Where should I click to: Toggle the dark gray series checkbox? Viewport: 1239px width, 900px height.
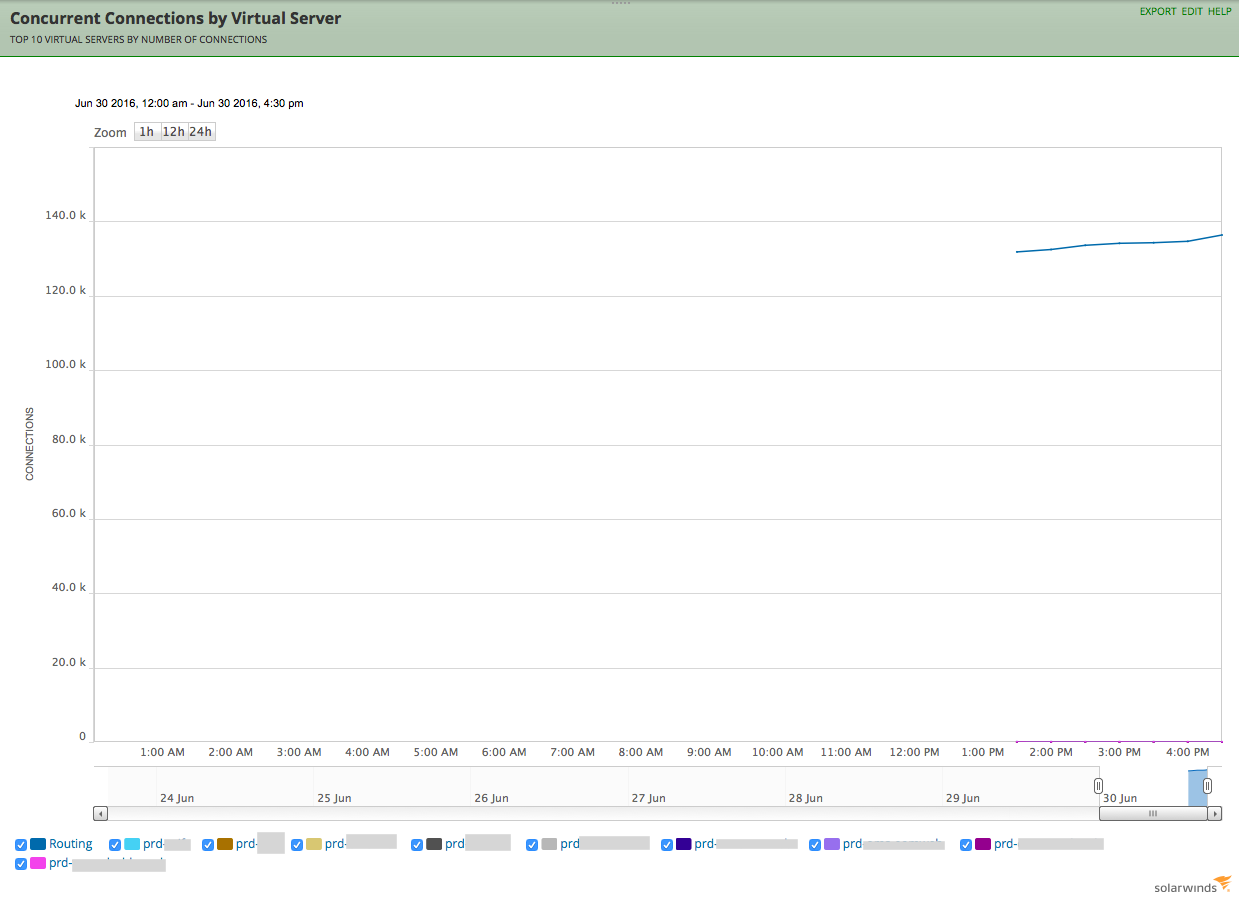[417, 845]
